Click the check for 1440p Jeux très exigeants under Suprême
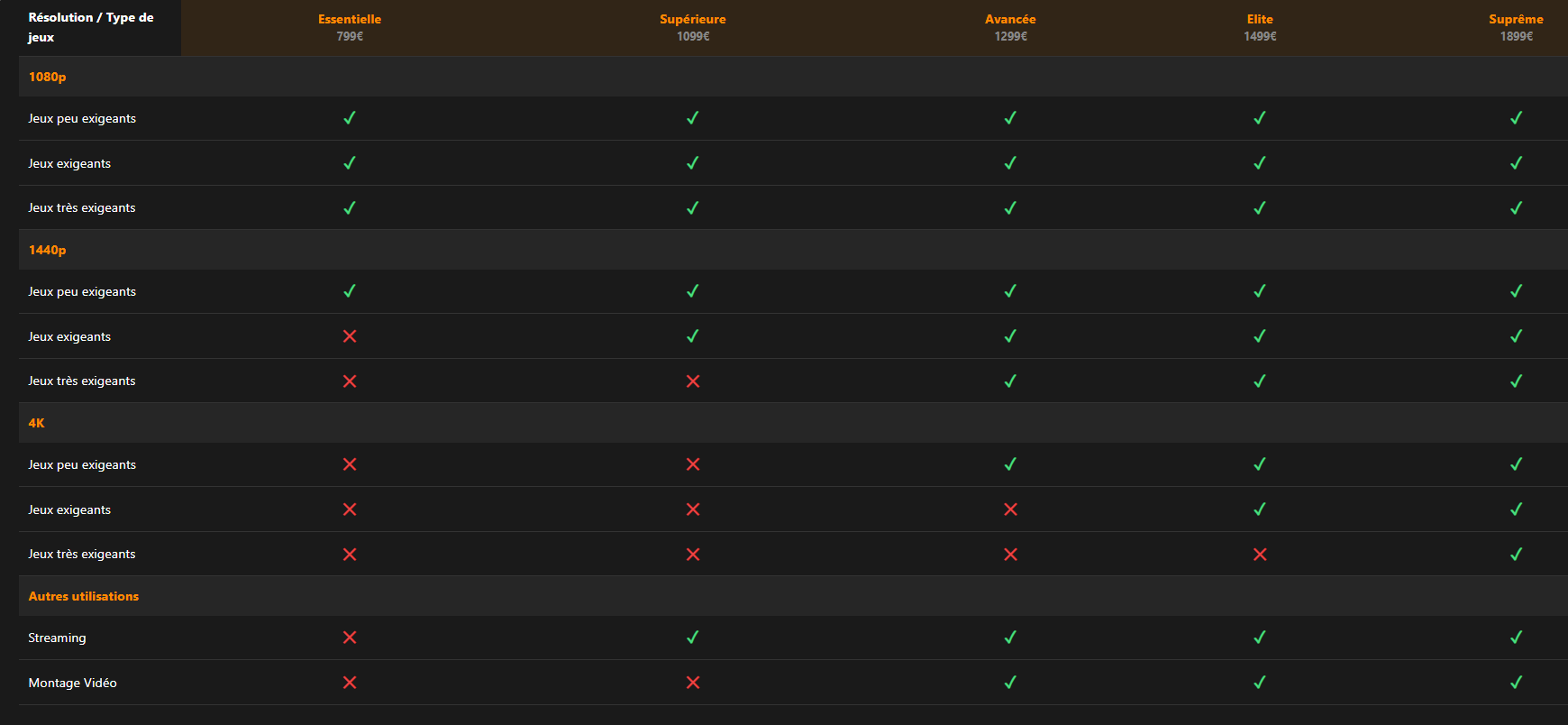The width and height of the screenshot is (1568, 725). [x=1517, y=381]
